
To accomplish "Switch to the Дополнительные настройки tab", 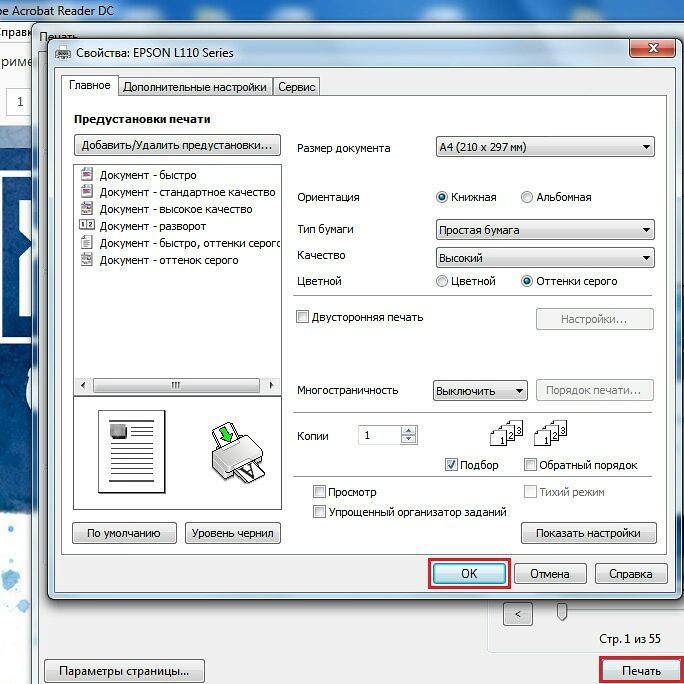I will pos(195,87).
